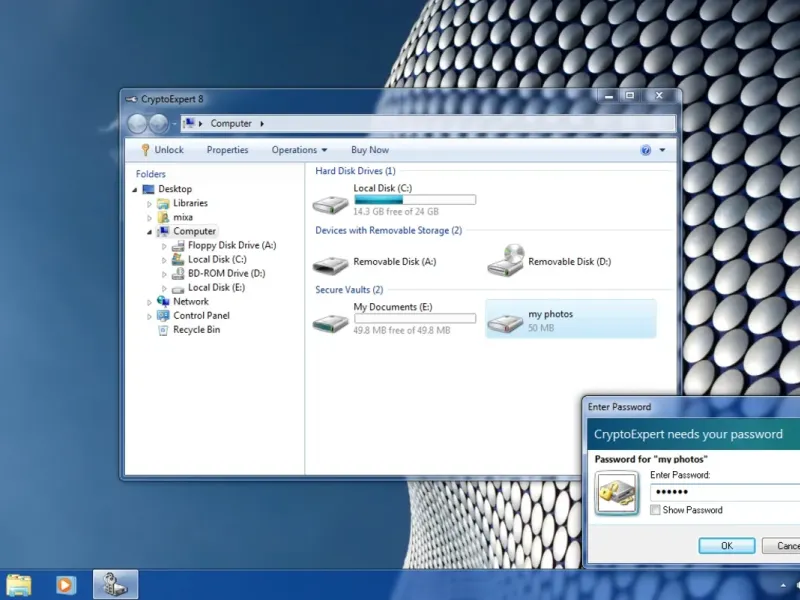Select the Removable Disk (D:) disc icon

(x=506, y=261)
